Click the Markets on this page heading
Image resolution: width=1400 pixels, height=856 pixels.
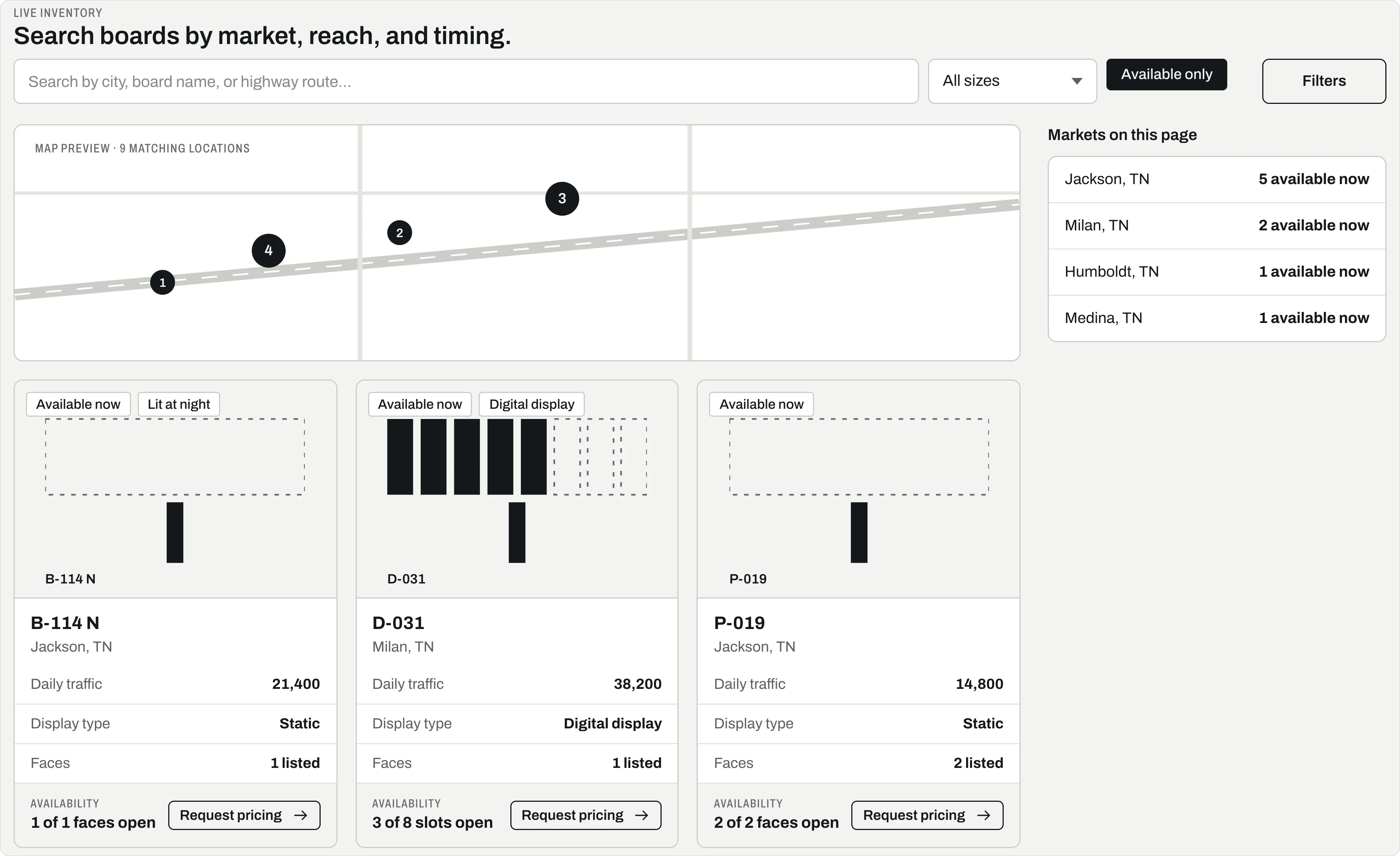pyautogui.click(x=1122, y=135)
